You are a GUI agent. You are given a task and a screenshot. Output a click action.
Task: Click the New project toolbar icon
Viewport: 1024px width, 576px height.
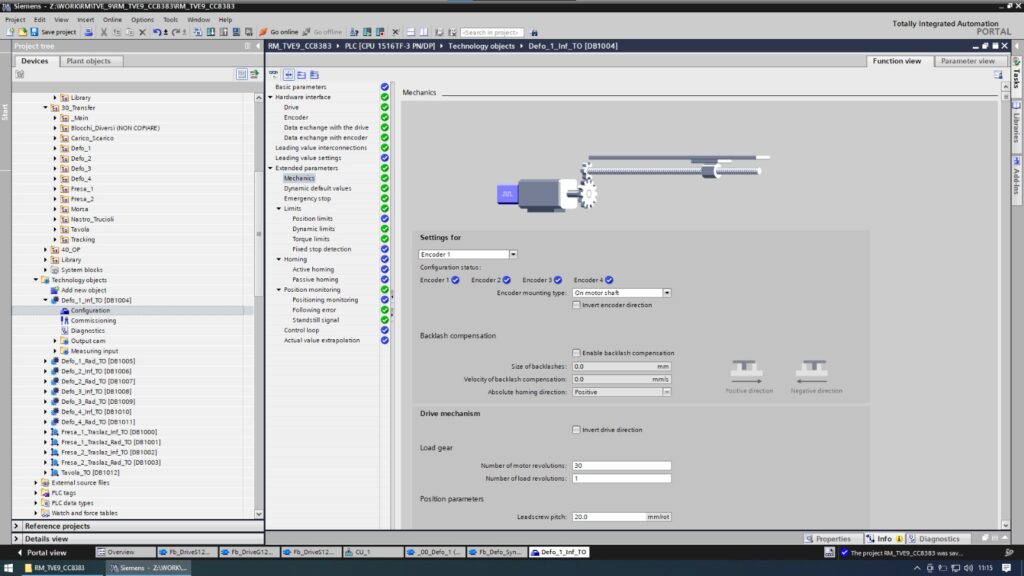click(x=10, y=32)
